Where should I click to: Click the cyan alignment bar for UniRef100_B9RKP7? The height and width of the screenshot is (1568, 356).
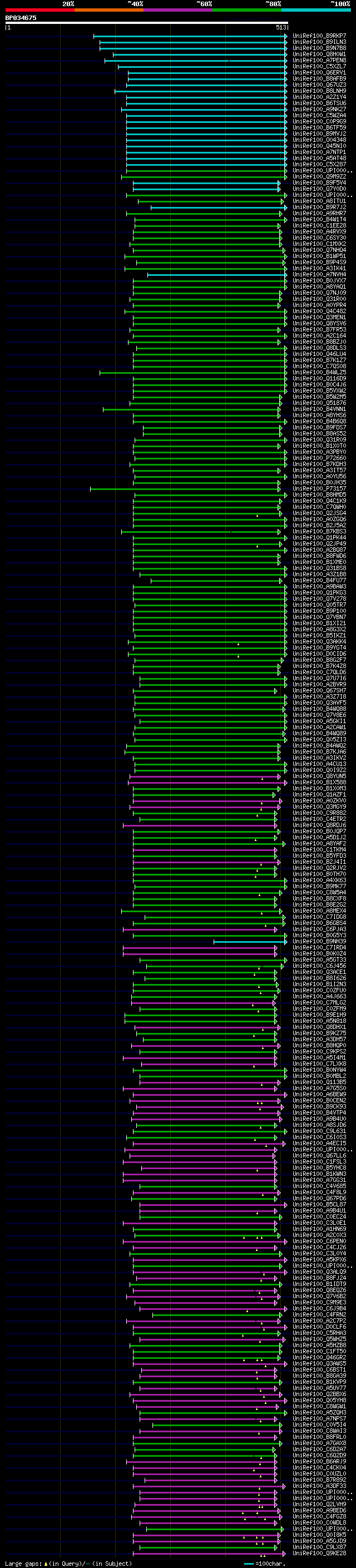pos(190,36)
